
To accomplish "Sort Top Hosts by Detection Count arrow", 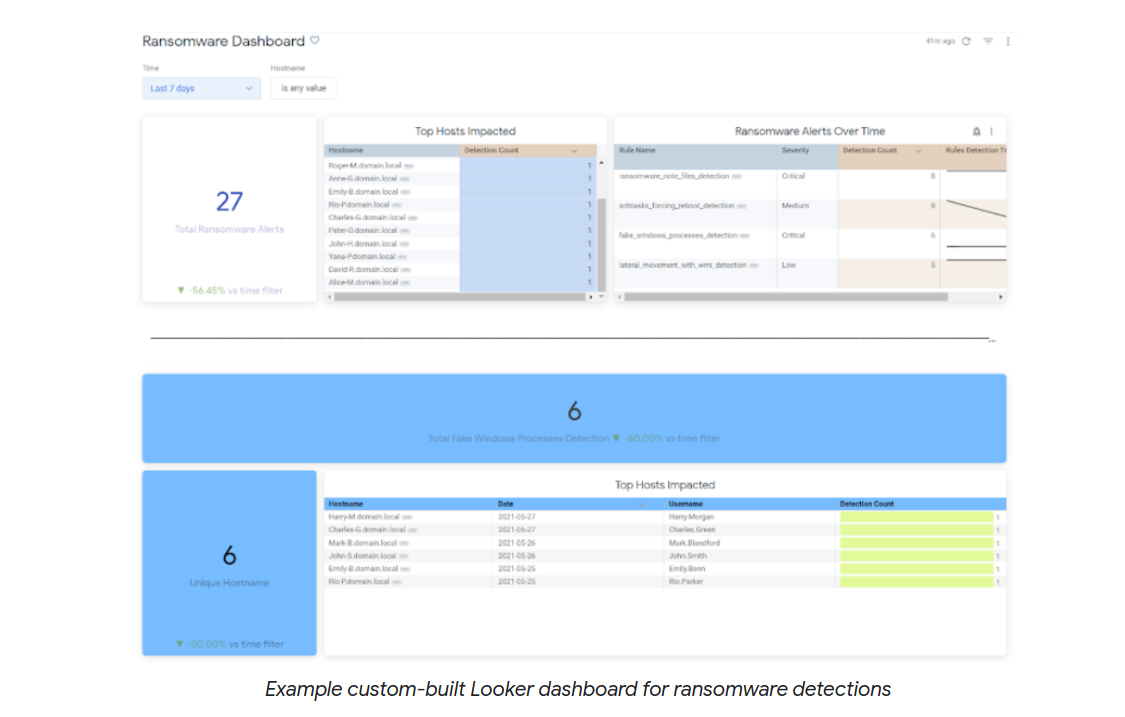I will click(574, 151).
